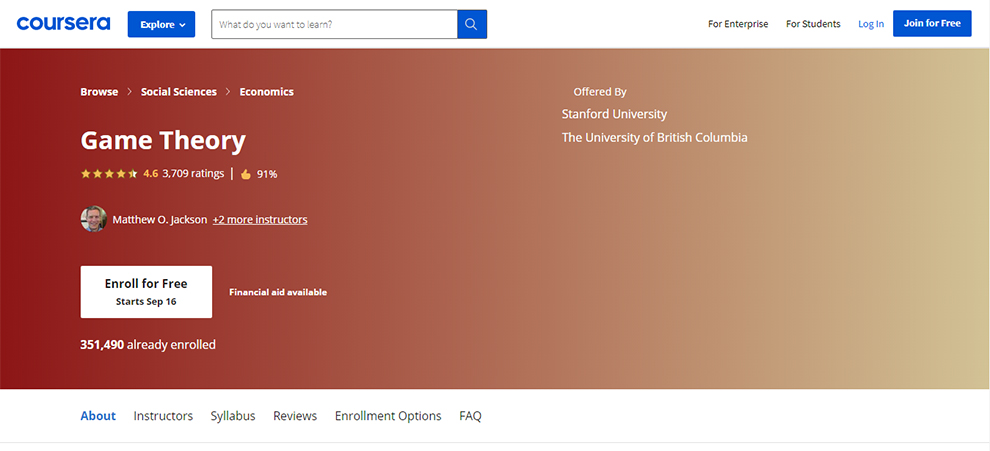Screen dimensions: 990x451
Task: Click the star rating icons
Action: coord(109,174)
